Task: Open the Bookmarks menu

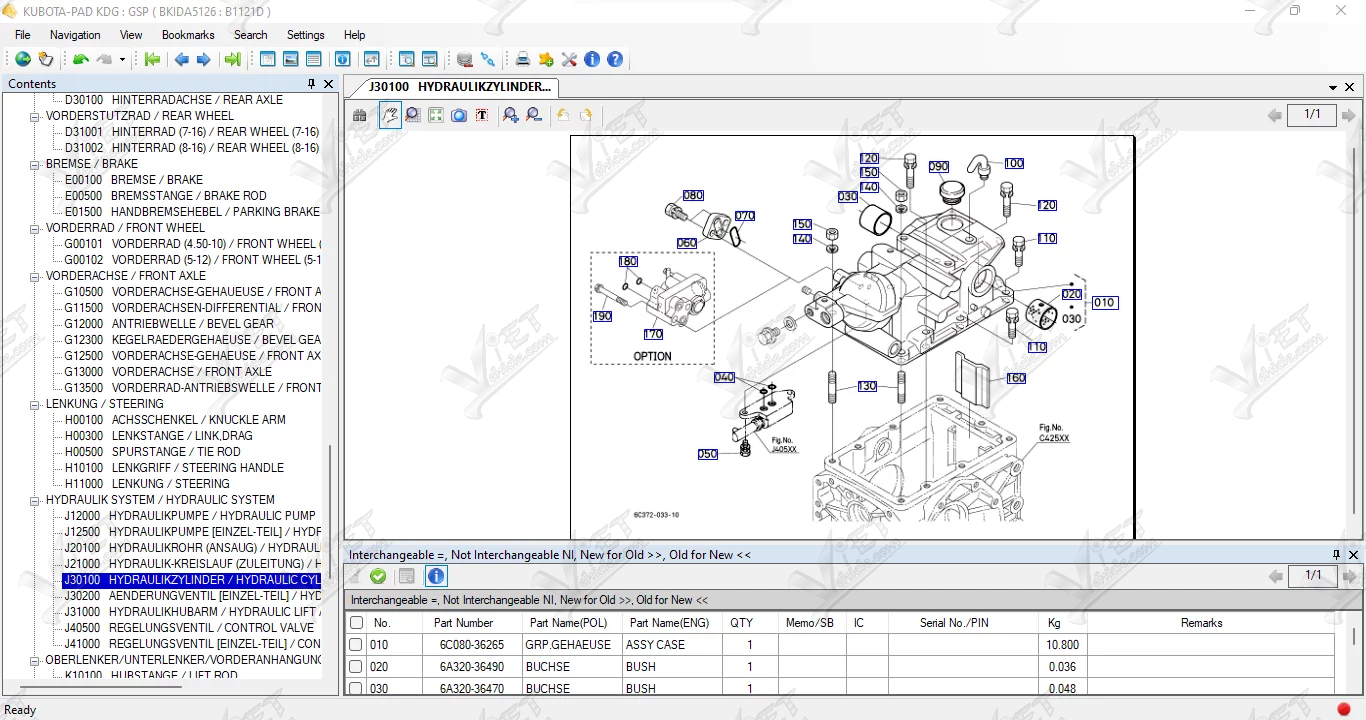Action: 188,35
